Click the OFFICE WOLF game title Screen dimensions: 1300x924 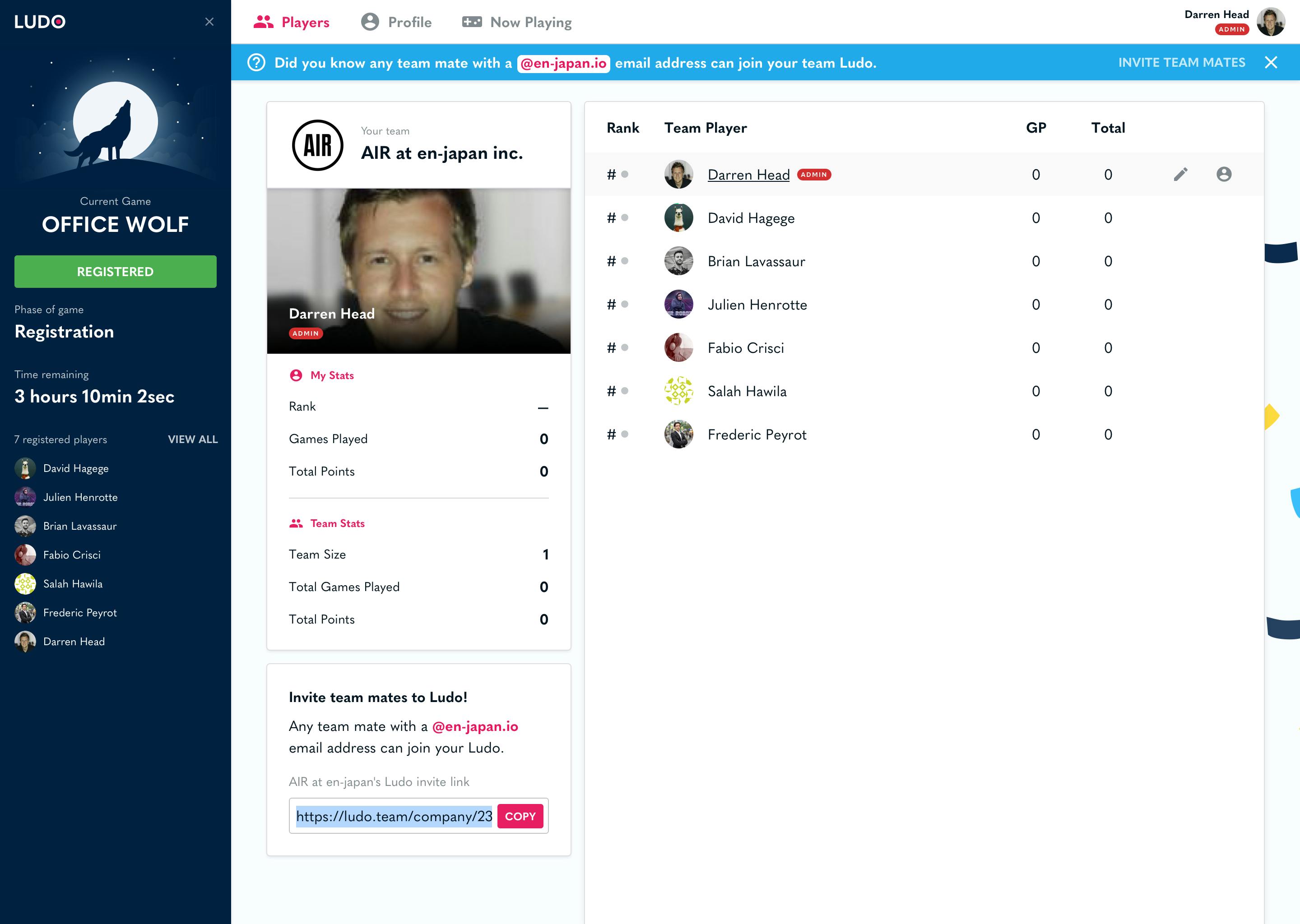pyautogui.click(x=116, y=224)
